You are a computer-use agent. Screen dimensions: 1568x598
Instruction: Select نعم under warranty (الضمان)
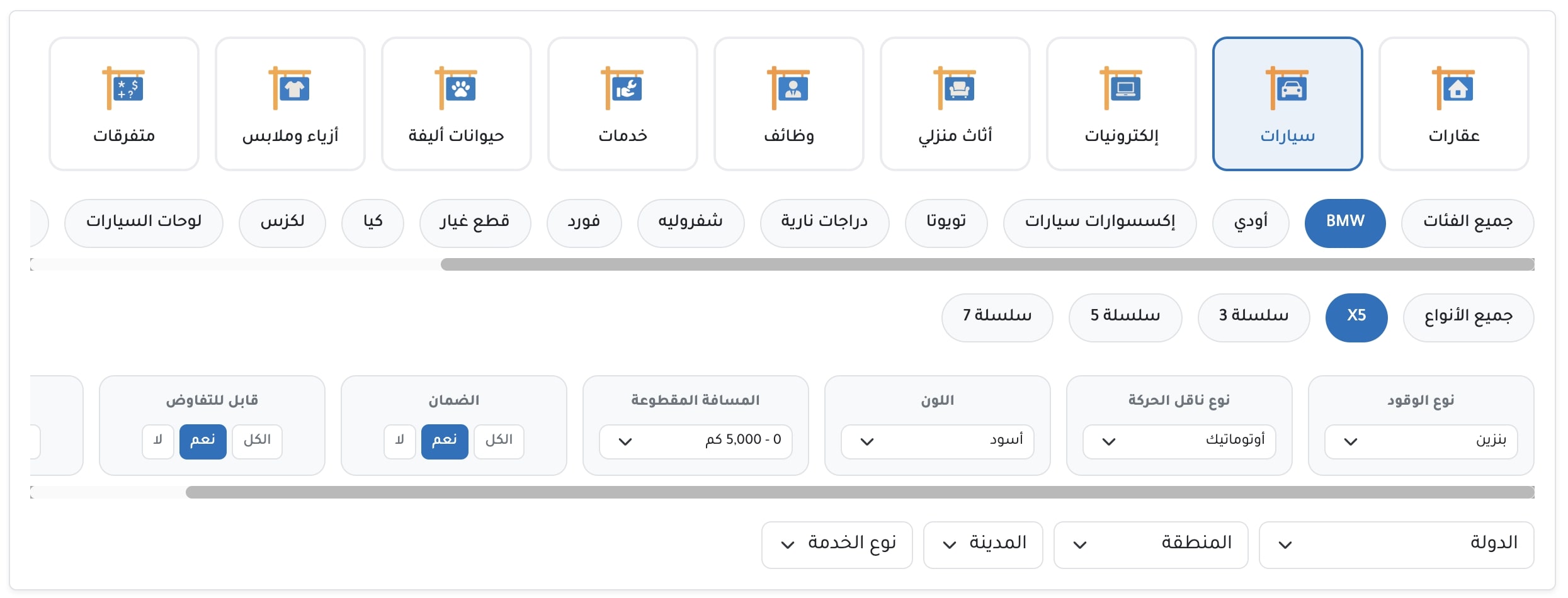point(445,440)
